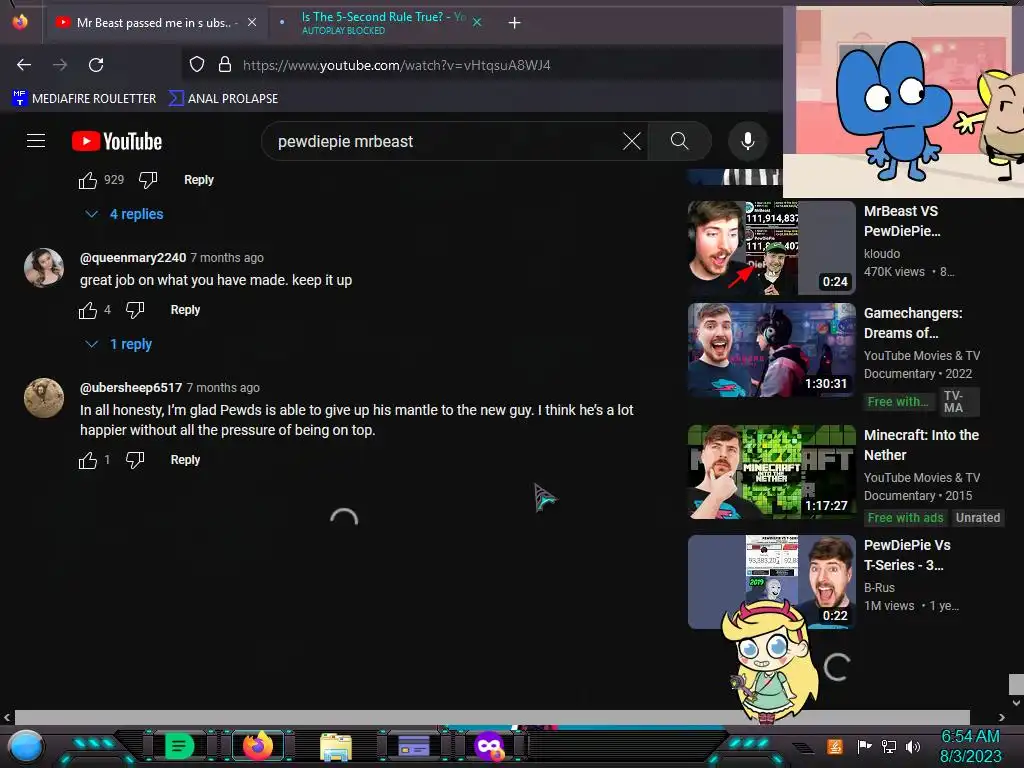Click the padlock site security icon

coord(225,65)
